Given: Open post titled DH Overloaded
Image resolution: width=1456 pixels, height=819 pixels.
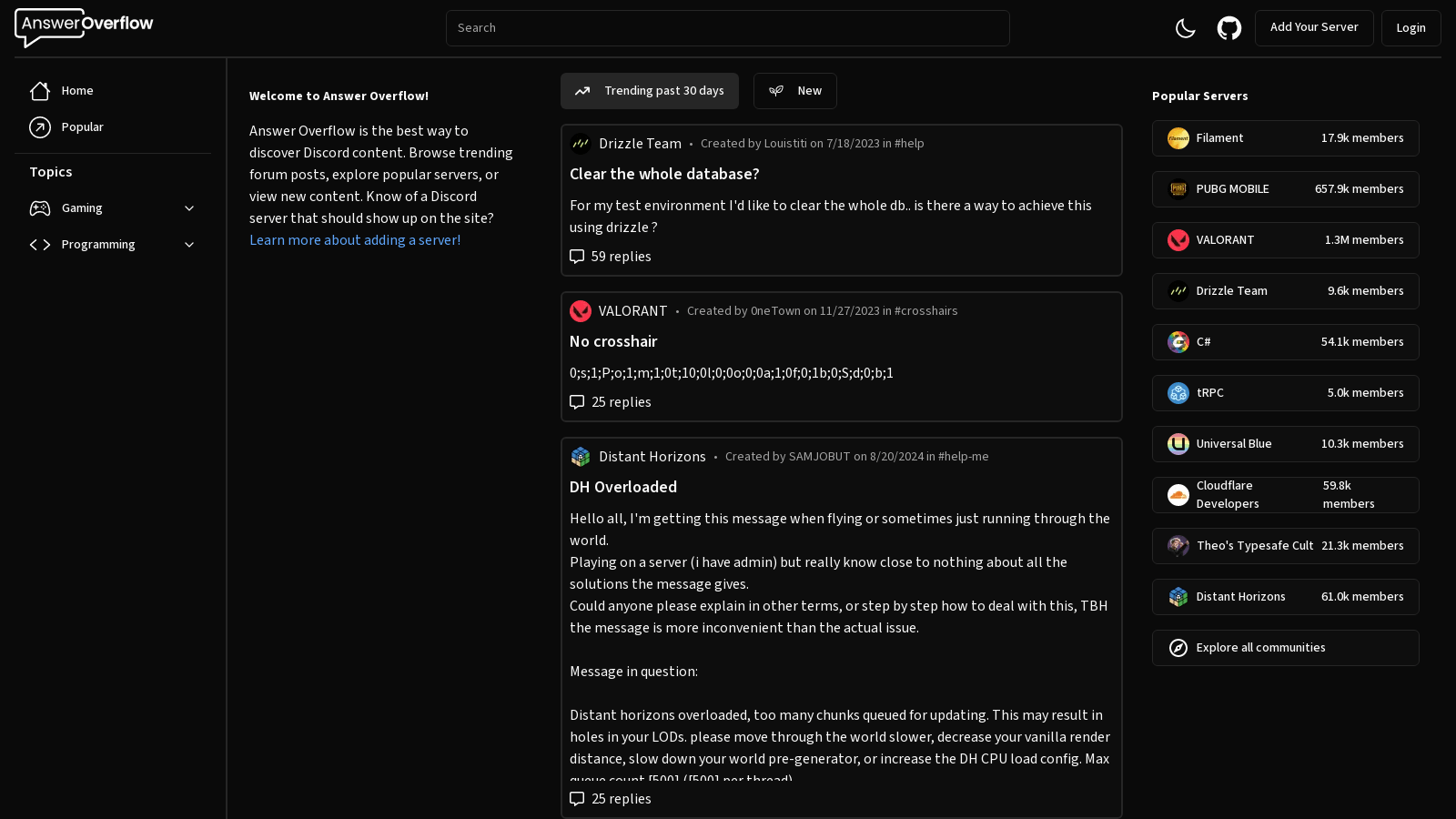Looking at the screenshot, I should point(623,487).
